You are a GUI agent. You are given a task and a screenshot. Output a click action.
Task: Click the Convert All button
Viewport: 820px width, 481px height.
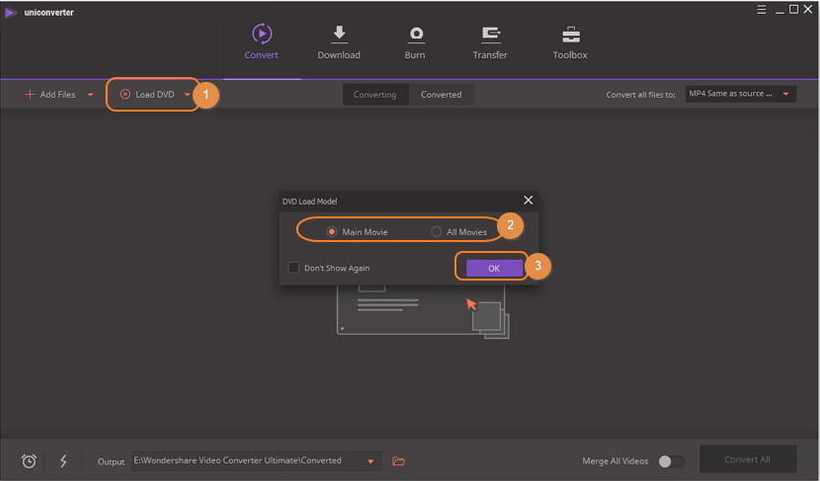pyautogui.click(x=747, y=460)
